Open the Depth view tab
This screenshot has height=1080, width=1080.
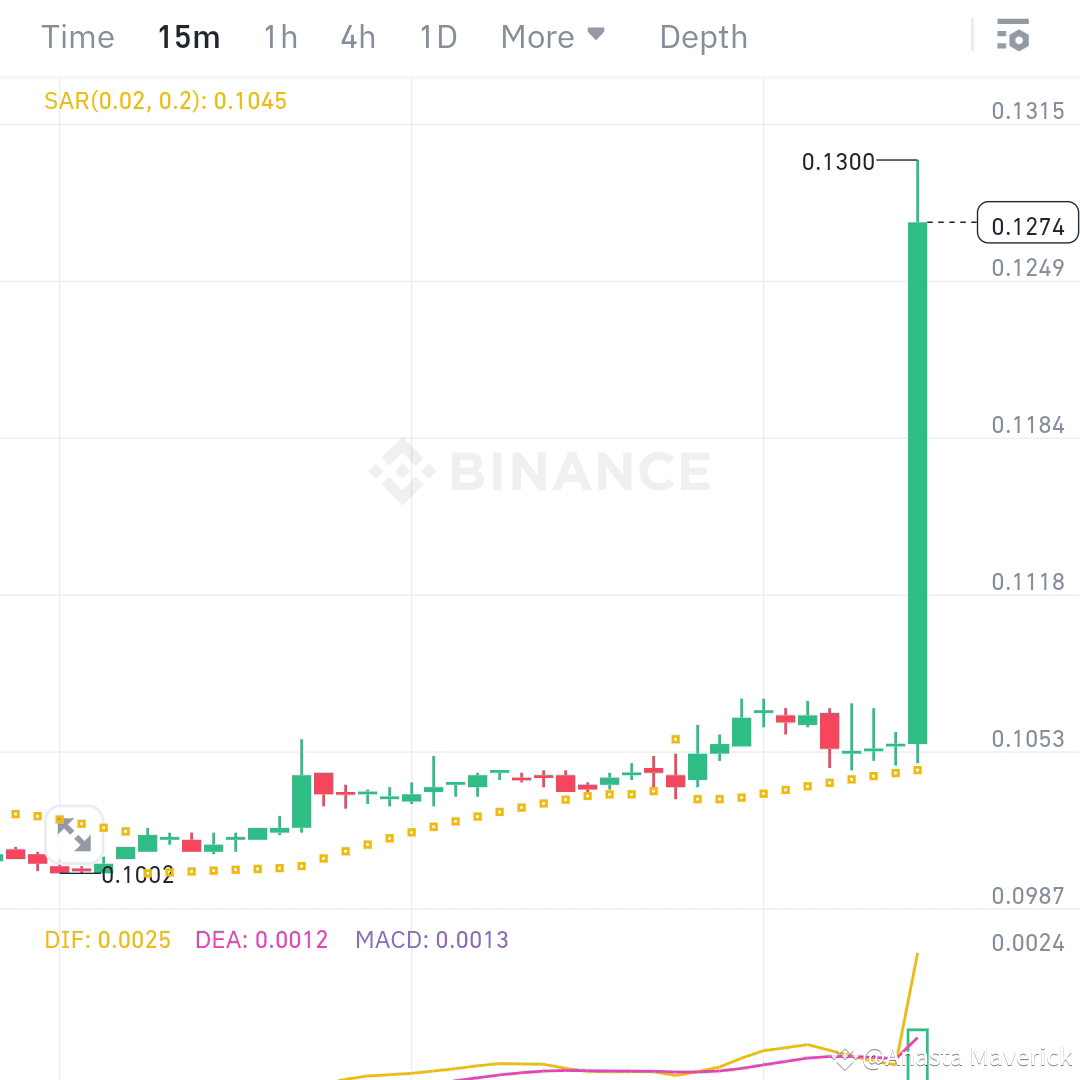pos(703,36)
